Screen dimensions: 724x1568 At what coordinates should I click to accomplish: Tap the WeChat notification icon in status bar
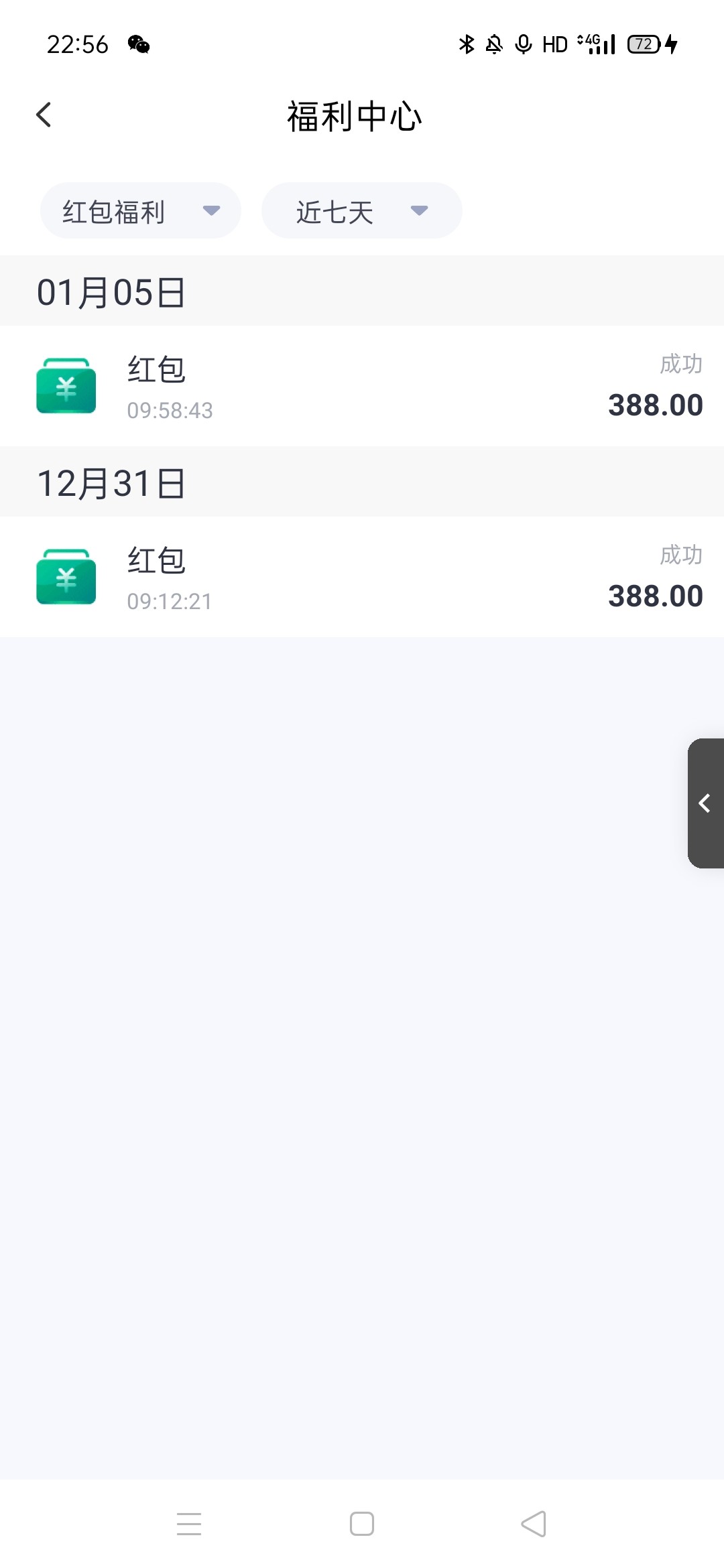139,45
